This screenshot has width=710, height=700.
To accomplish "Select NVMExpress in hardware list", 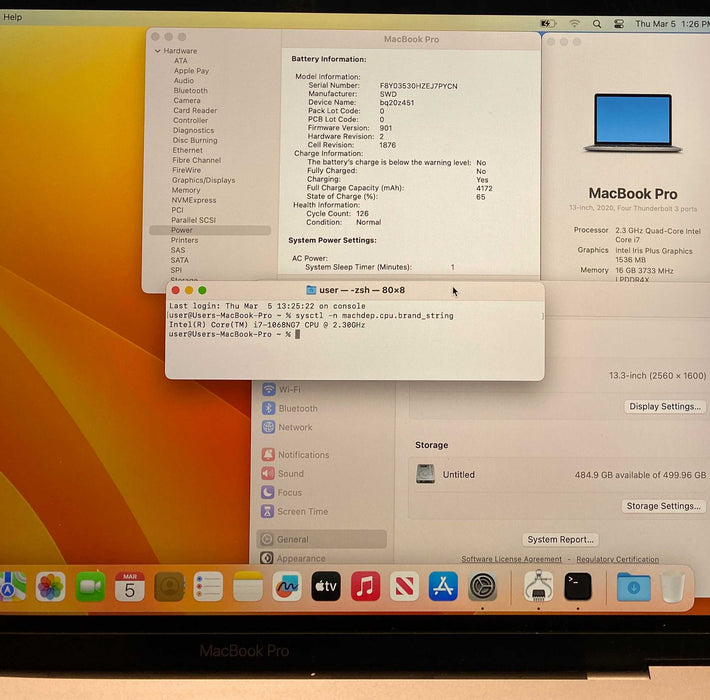I will pos(193,200).
